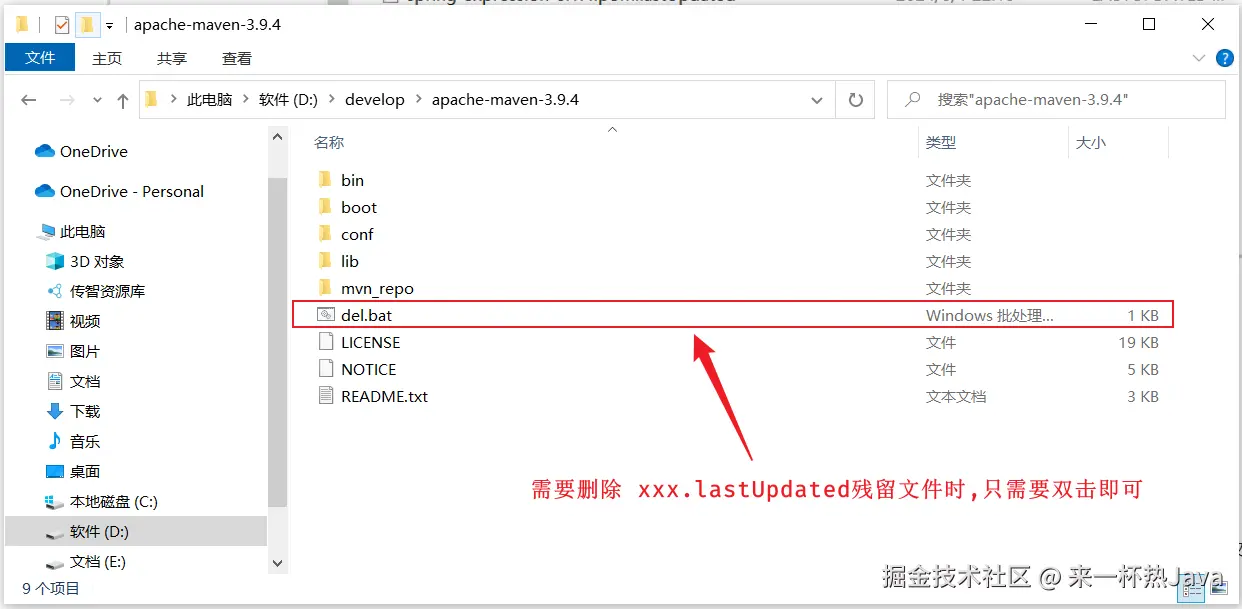Click the LICENSE file icon

coord(324,341)
